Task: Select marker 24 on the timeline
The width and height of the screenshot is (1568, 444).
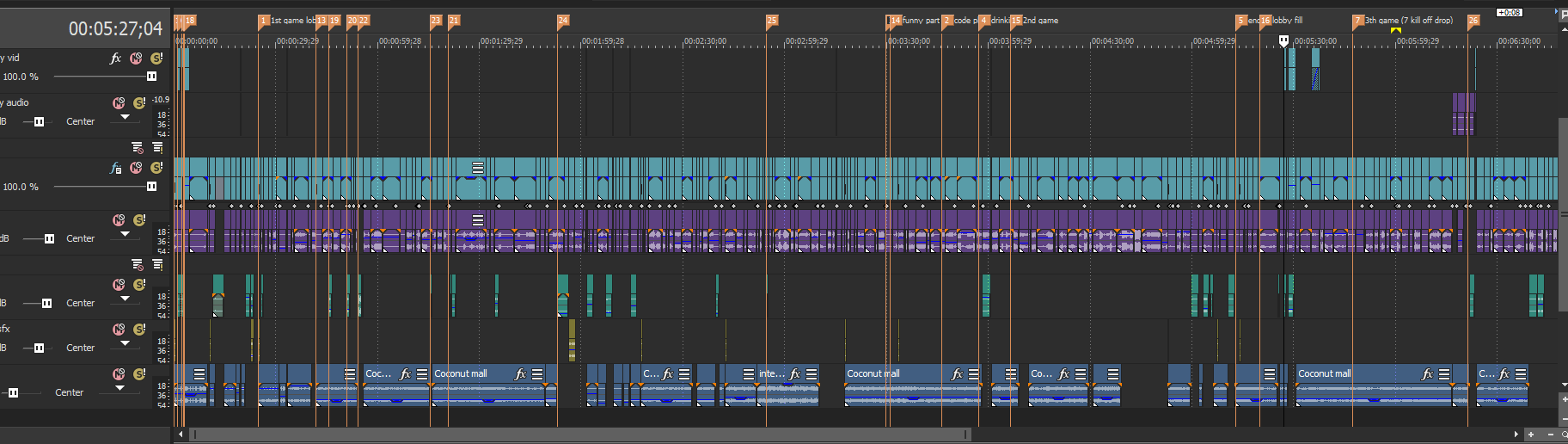Action: tap(562, 21)
